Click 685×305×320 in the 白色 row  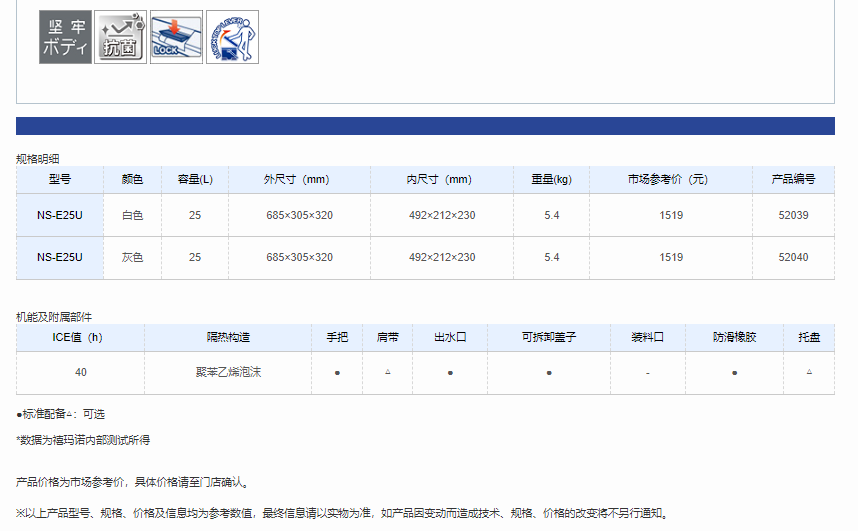300,215
